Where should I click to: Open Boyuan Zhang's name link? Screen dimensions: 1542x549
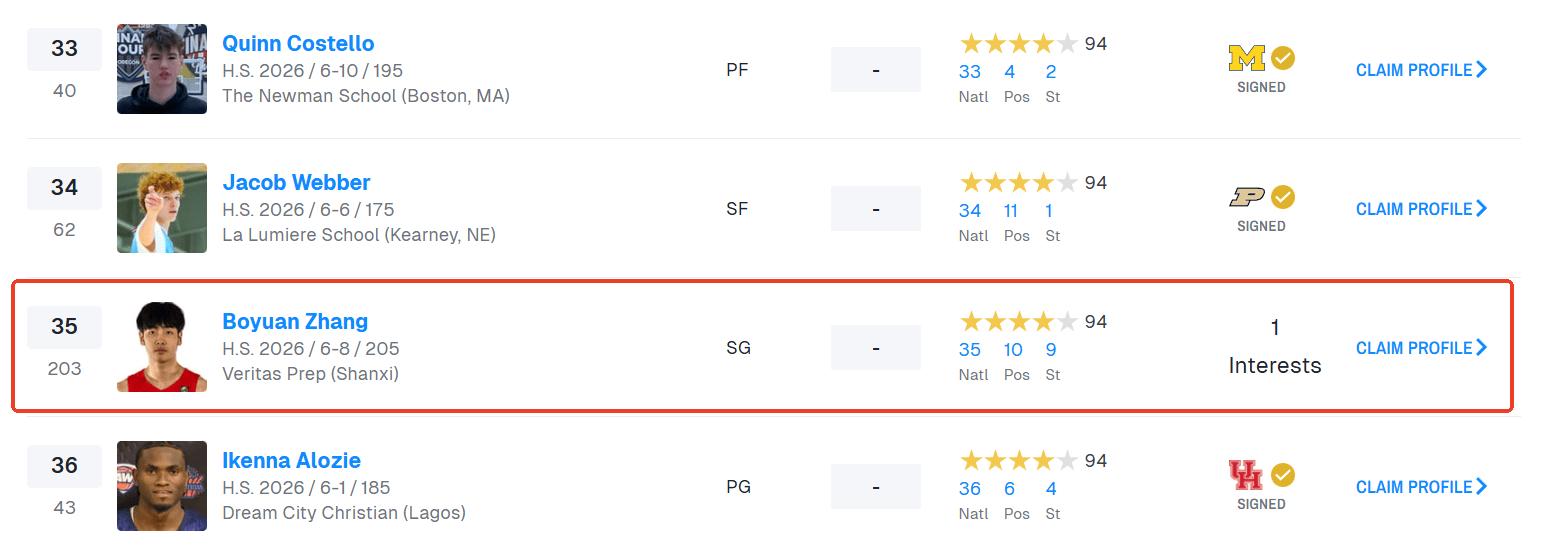pyautogui.click(x=295, y=322)
